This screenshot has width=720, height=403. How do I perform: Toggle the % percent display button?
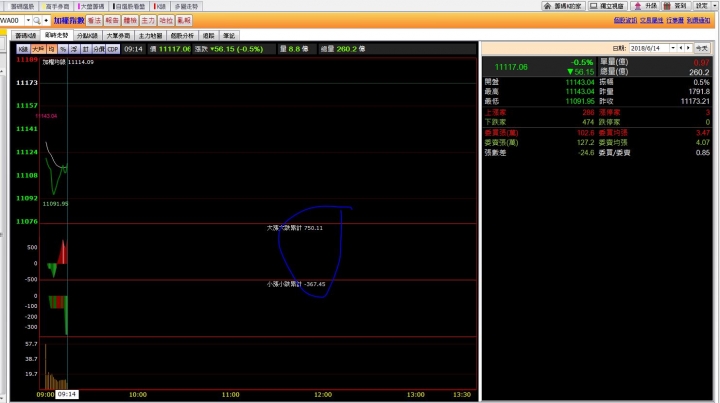(x=63, y=49)
